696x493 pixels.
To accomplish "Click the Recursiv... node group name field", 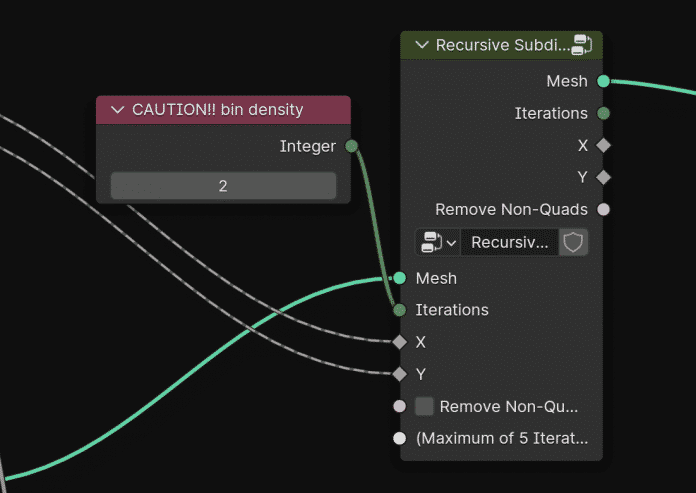I will click(510, 242).
